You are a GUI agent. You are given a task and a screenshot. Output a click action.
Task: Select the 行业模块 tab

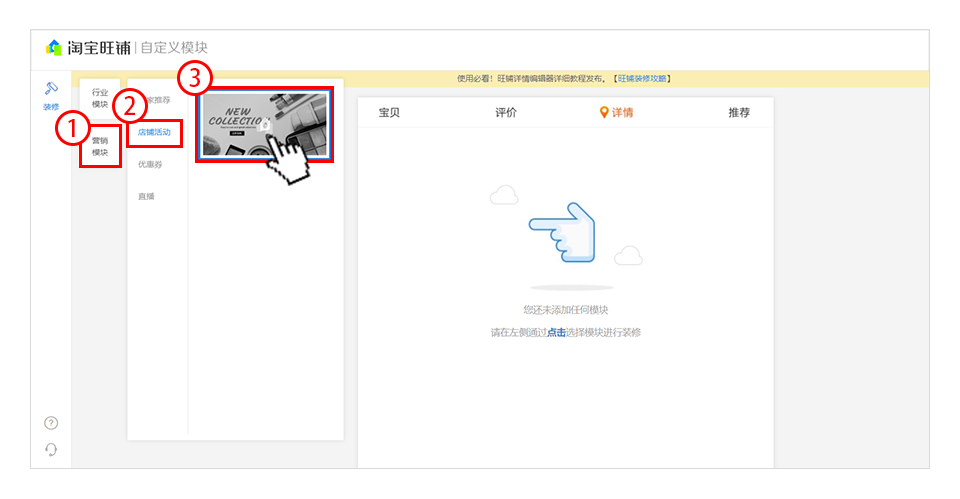coord(100,98)
